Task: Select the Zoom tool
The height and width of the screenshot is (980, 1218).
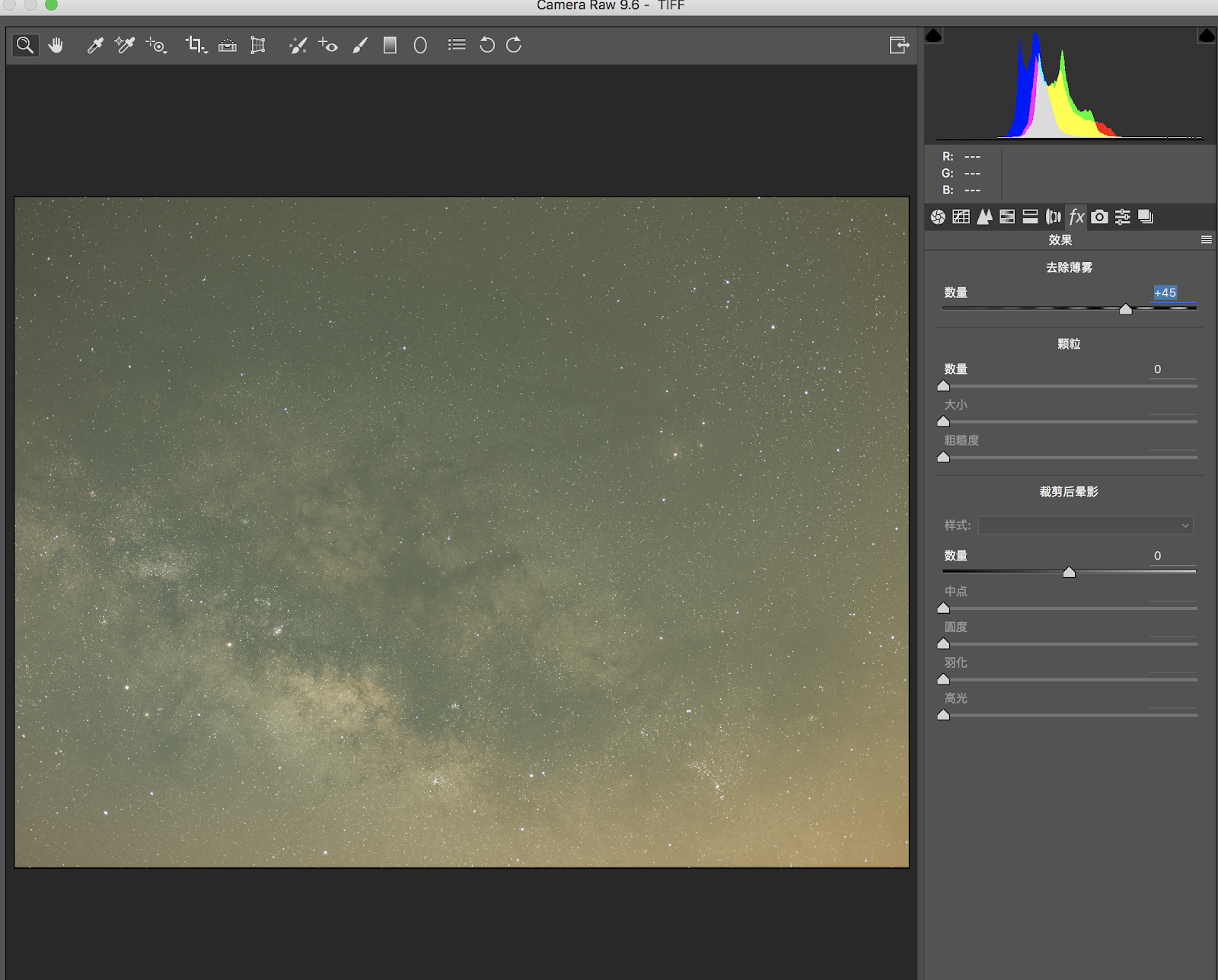Action: point(25,45)
